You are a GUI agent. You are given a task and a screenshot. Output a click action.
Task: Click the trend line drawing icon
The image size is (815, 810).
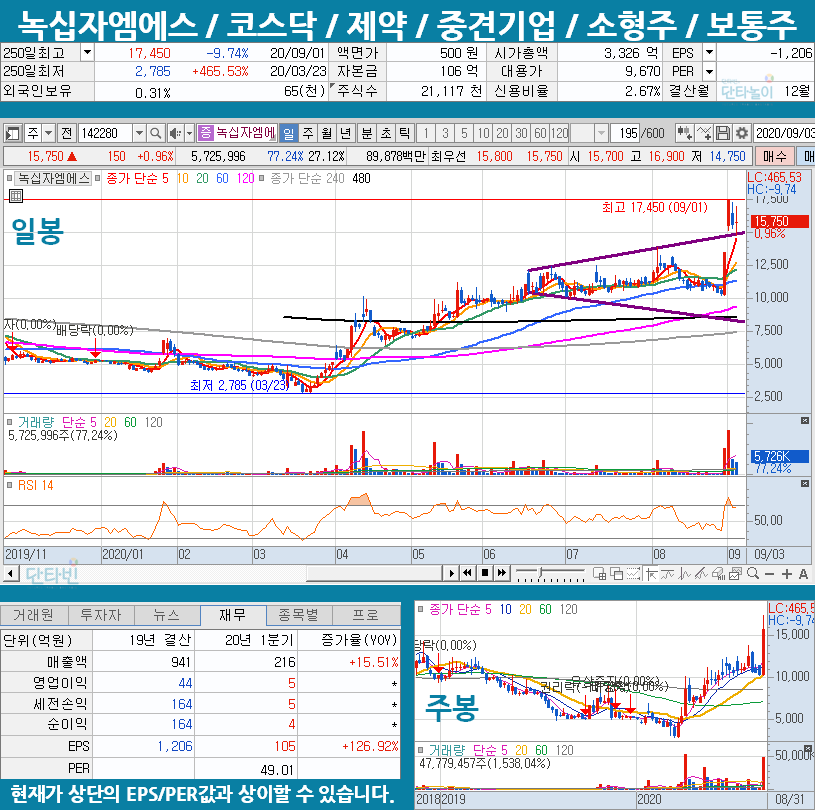pyautogui.click(x=668, y=574)
